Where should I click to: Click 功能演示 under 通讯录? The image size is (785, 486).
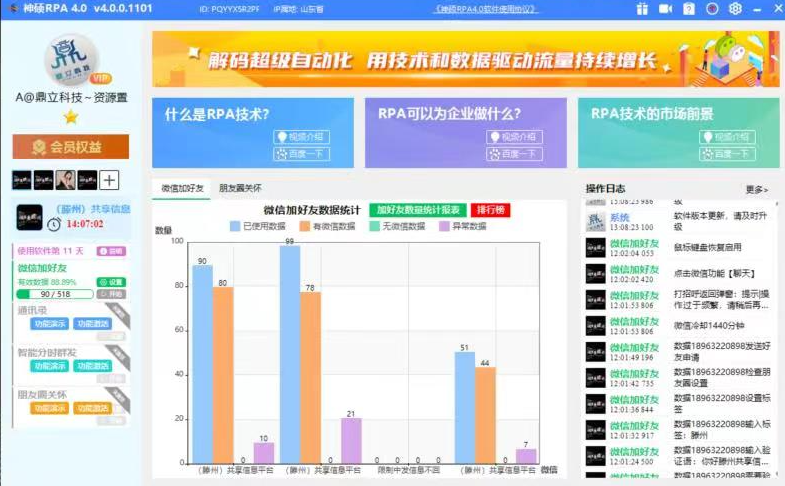tap(49, 324)
